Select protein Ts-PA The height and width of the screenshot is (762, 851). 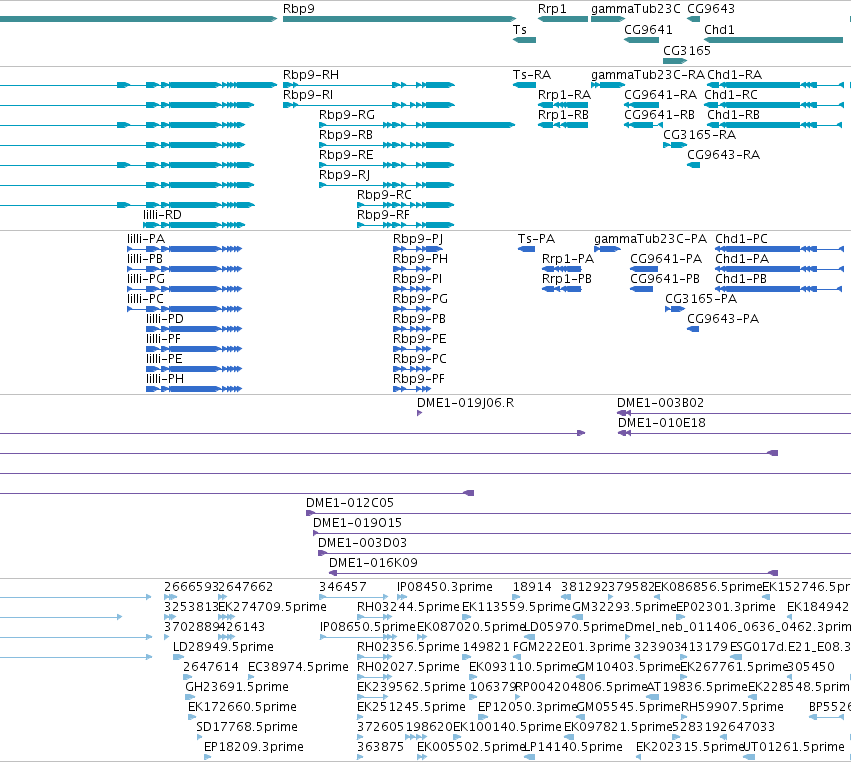click(536, 239)
